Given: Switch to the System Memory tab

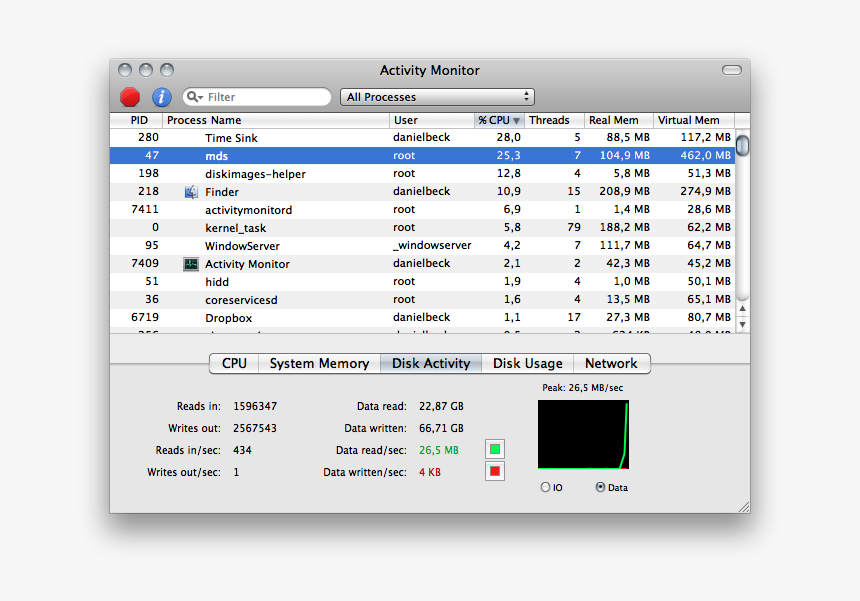Looking at the screenshot, I should click(x=319, y=364).
